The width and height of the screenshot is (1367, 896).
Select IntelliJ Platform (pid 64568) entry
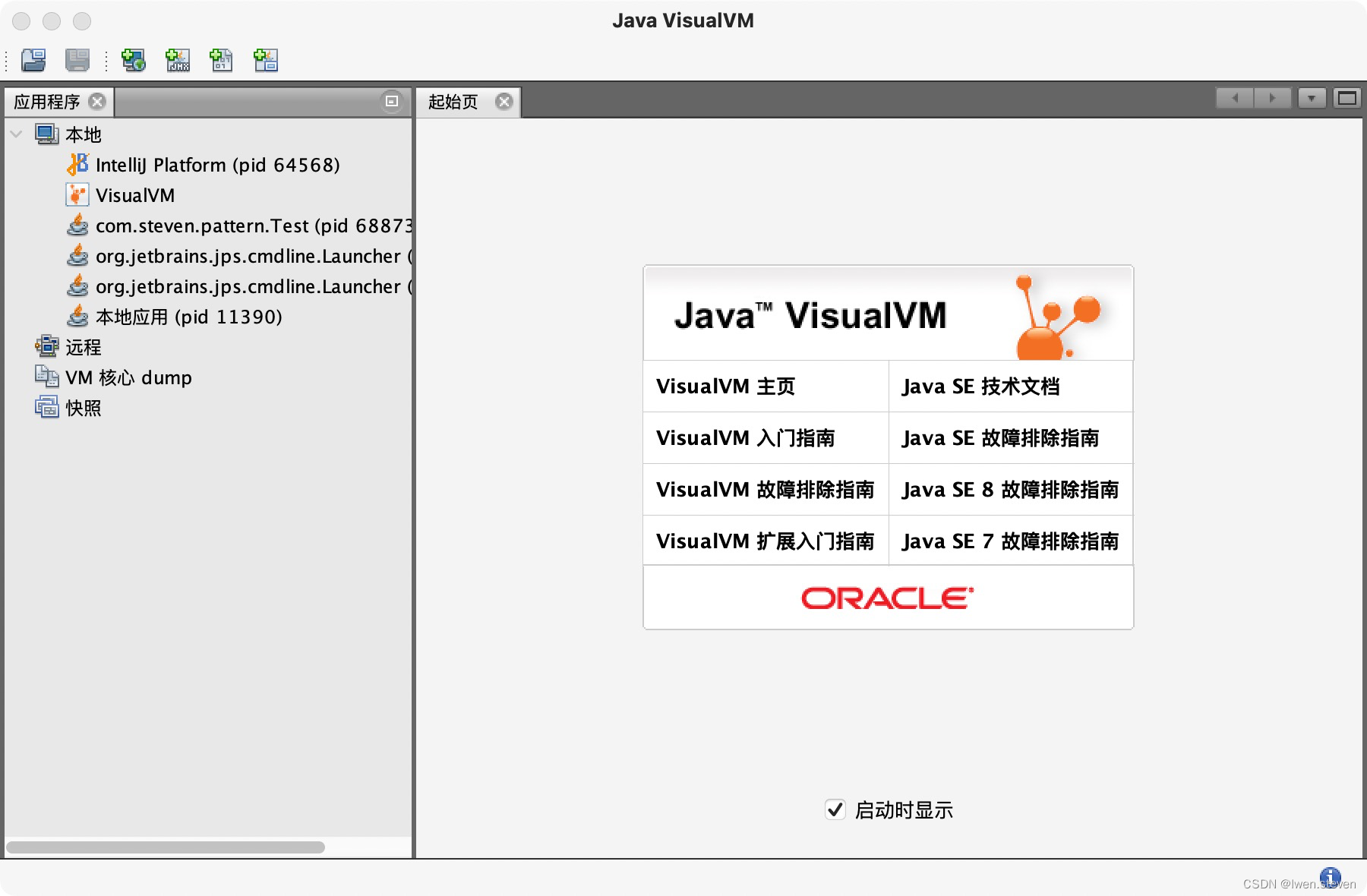click(x=218, y=165)
